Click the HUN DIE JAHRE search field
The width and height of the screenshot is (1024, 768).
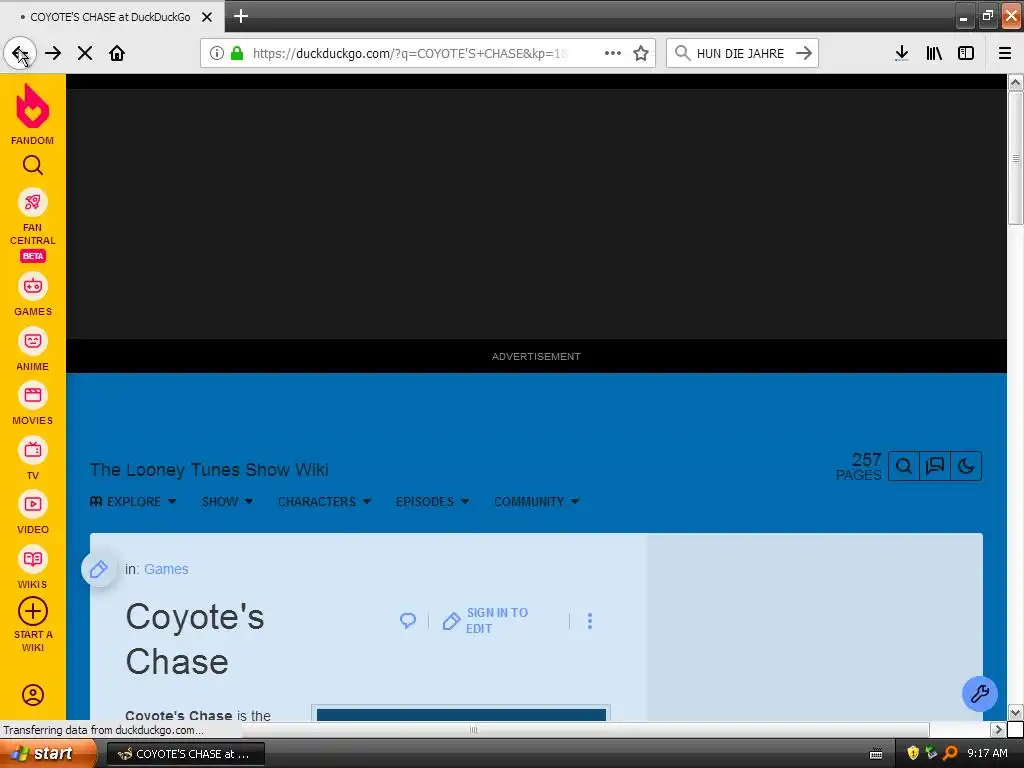[x=740, y=54]
